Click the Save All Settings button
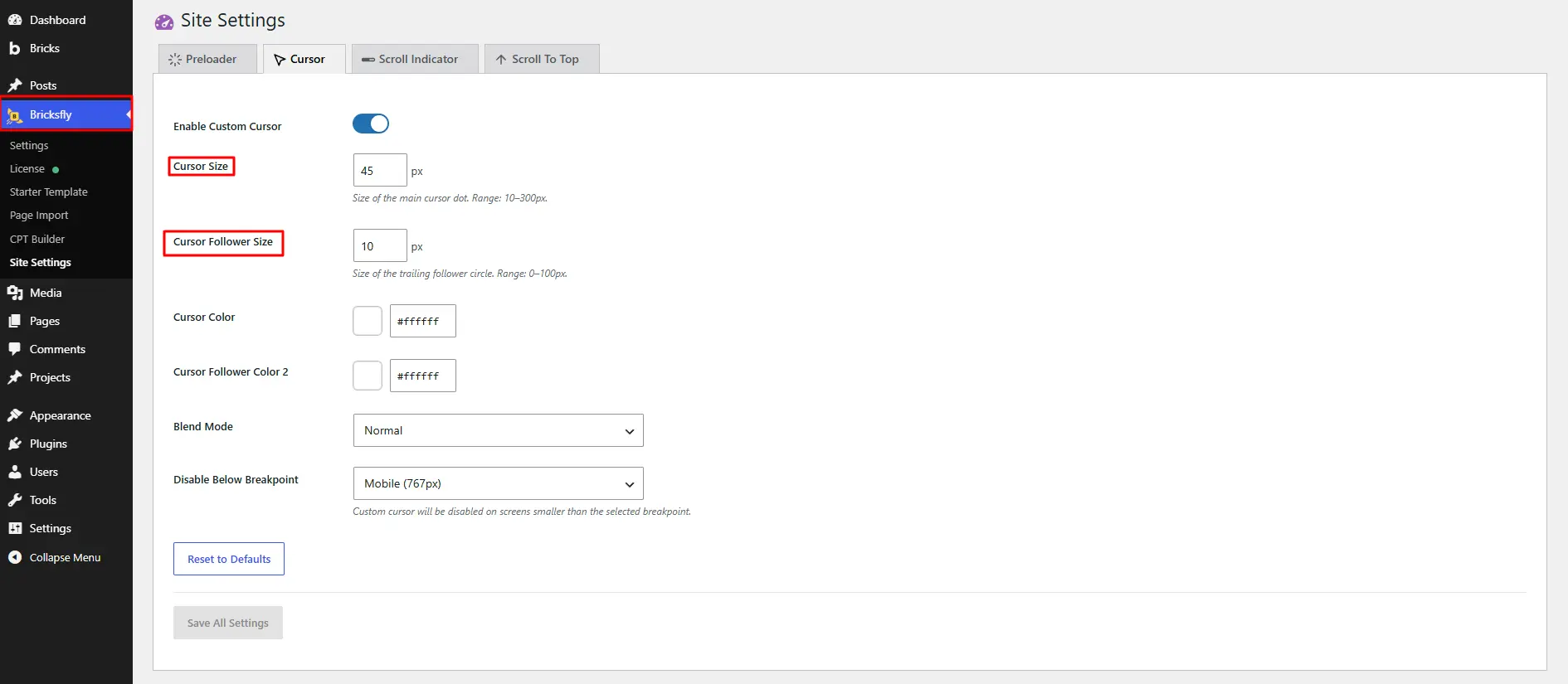The width and height of the screenshot is (1568, 684). tap(228, 623)
